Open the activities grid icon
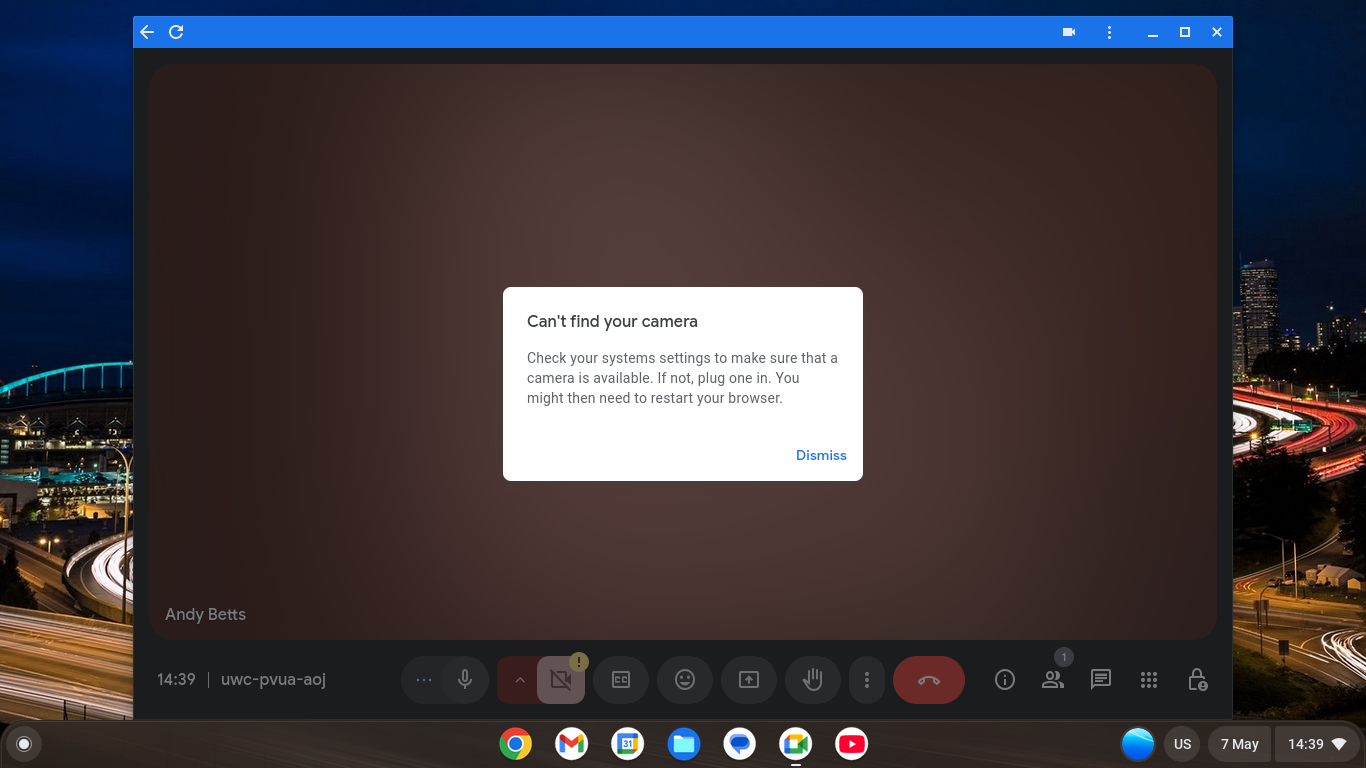 click(1149, 680)
